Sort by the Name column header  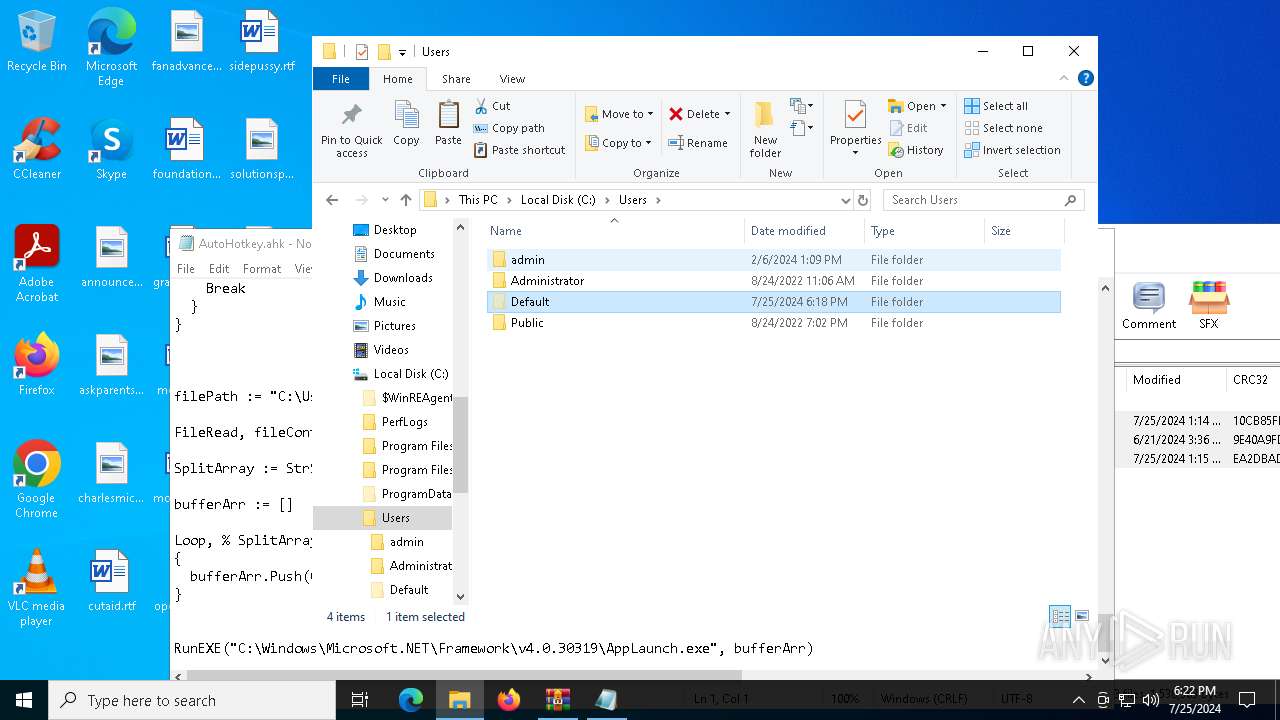(614, 231)
